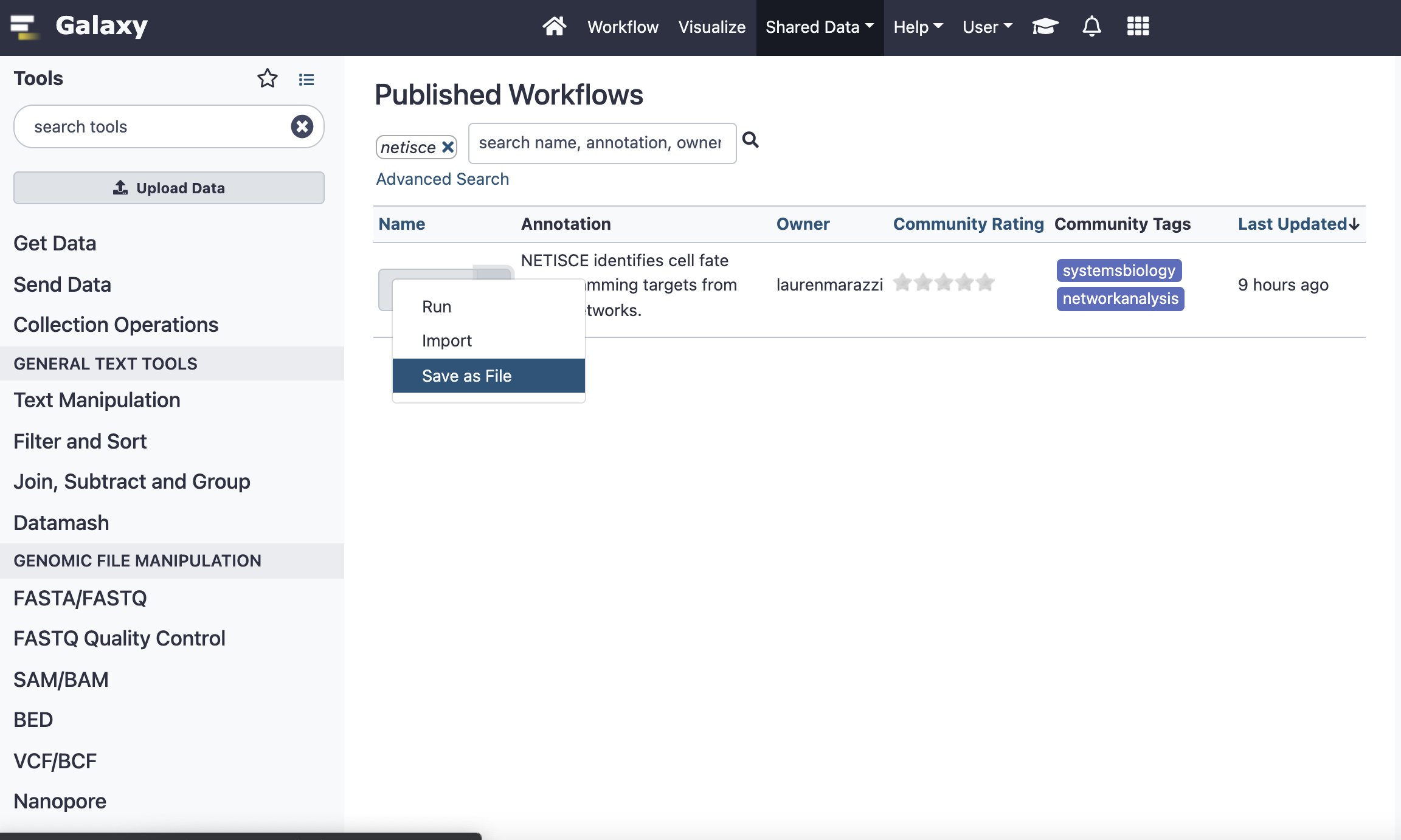The width and height of the screenshot is (1401, 840).
Task: Open the Help dropdown menu
Action: click(x=918, y=27)
